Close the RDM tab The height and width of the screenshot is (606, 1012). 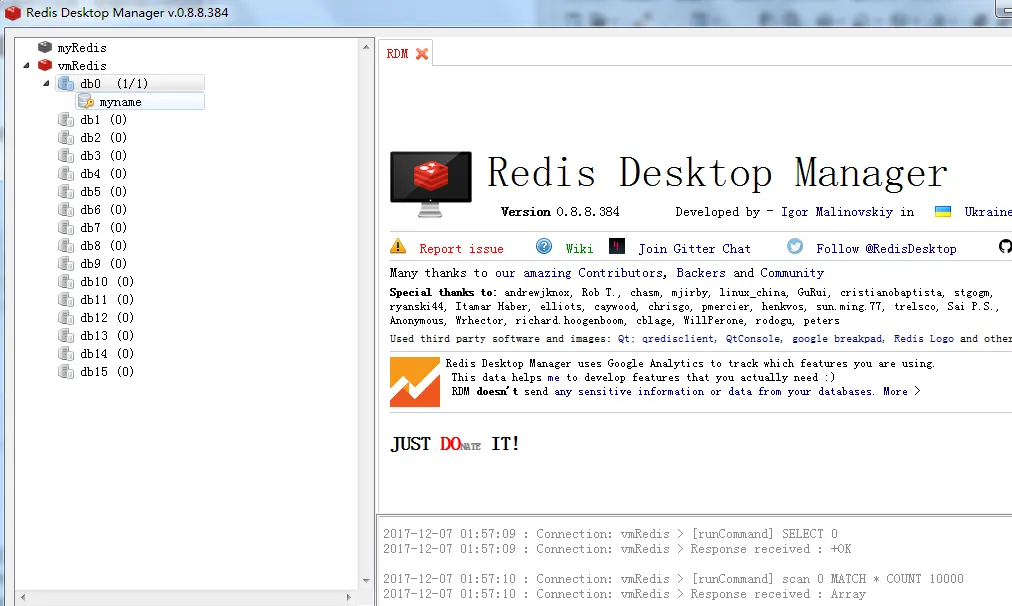422,54
